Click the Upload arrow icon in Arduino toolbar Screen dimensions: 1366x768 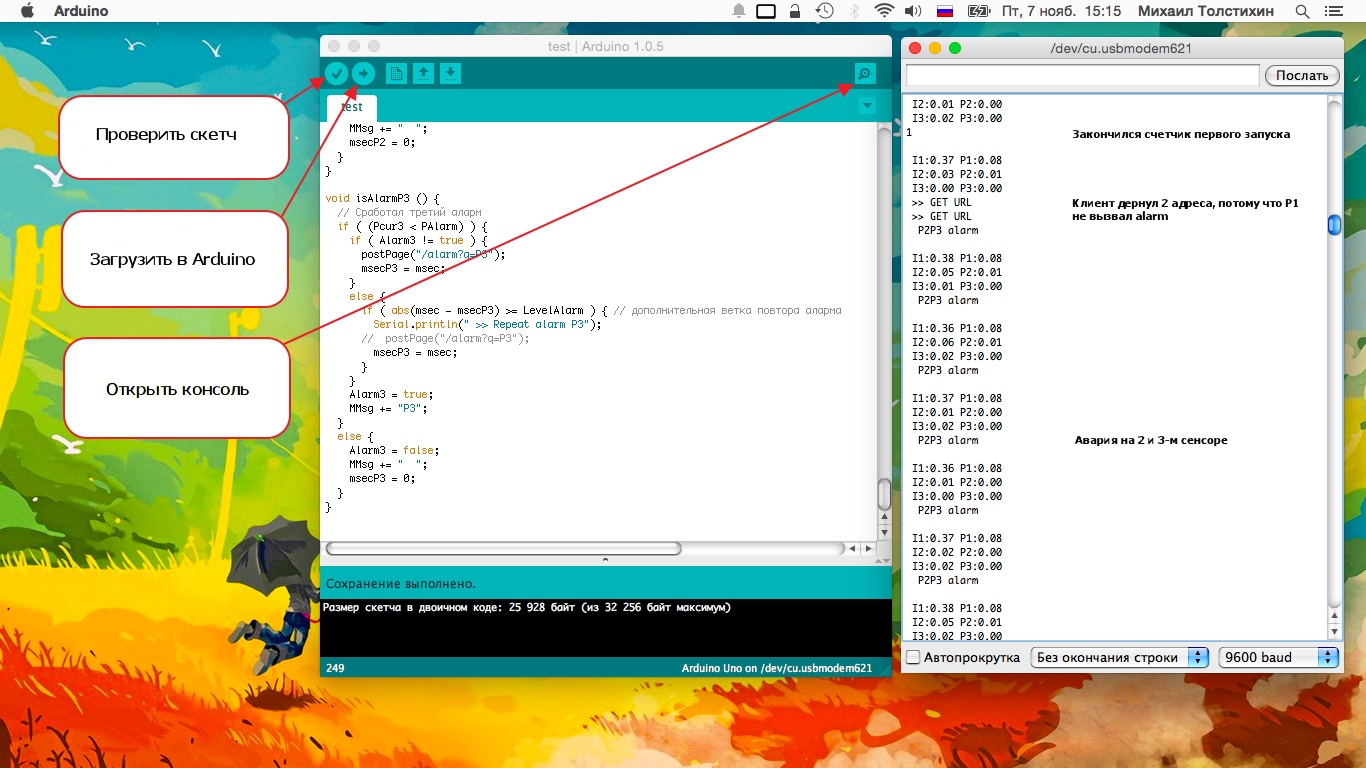point(363,73)
